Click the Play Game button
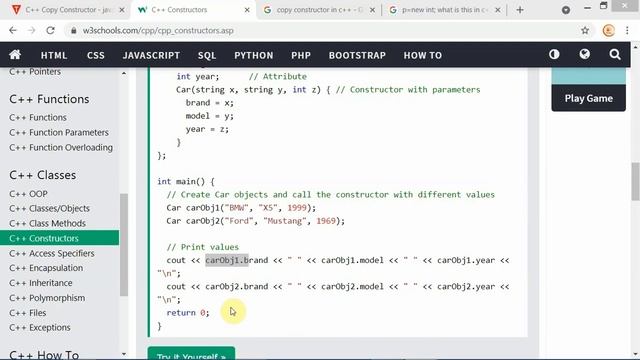This screenshot has height=360, width=640. 588,98
